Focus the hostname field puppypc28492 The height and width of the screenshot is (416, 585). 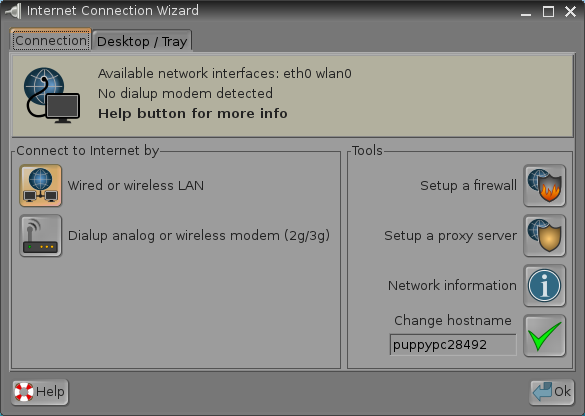(x=453, y=345)
